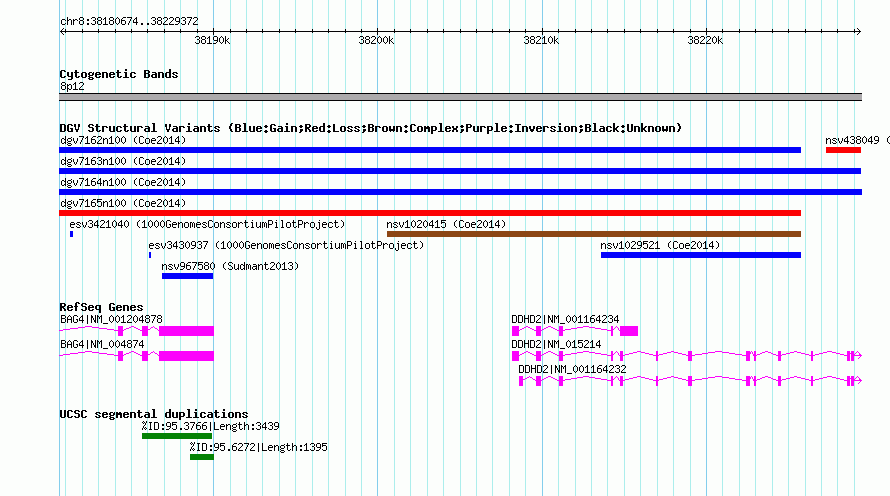890x496 pixels.
Task: Select the blue nsv967580 gain bar
Action: [187, 276]
